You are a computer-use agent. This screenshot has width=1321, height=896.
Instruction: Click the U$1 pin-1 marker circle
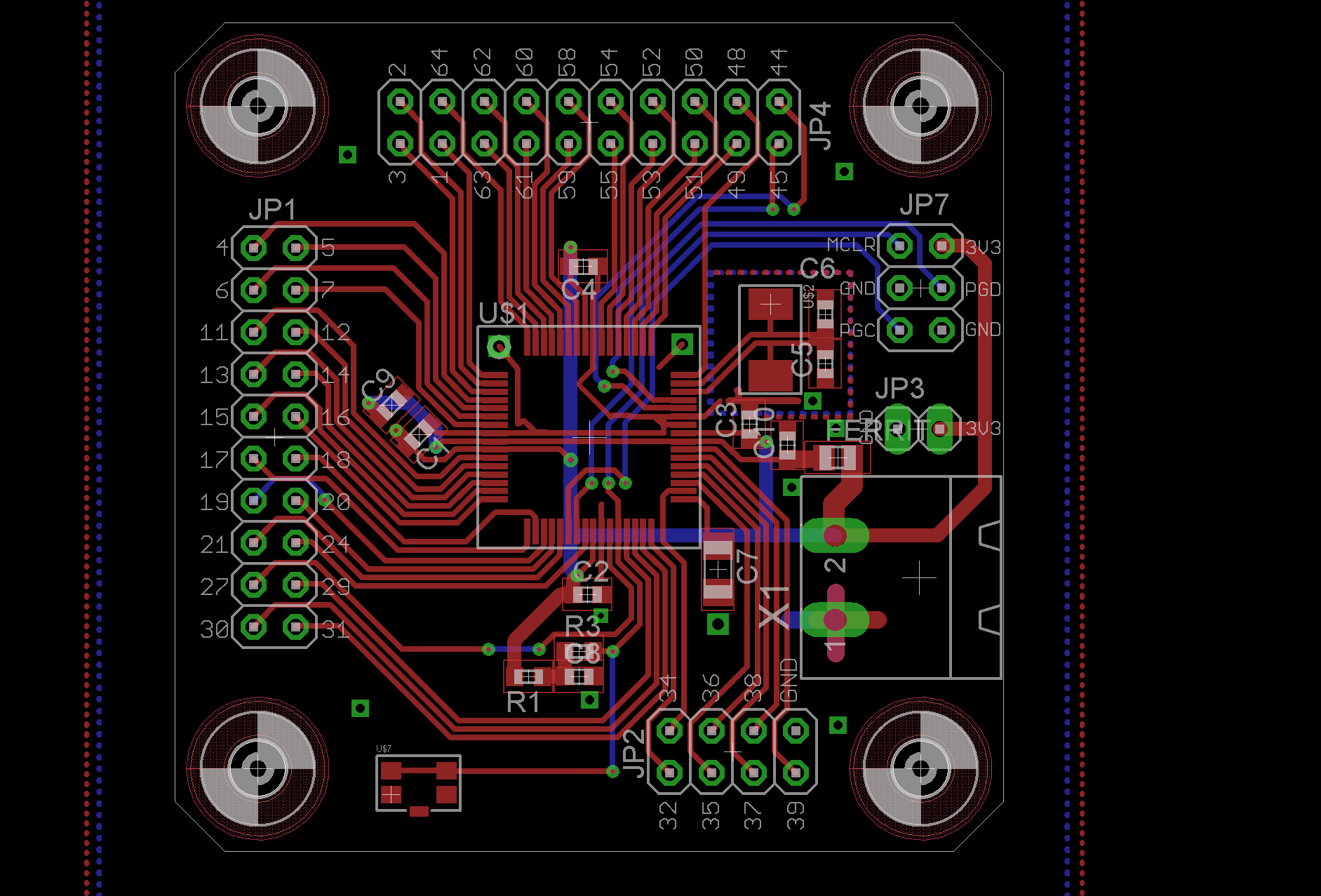499,346
